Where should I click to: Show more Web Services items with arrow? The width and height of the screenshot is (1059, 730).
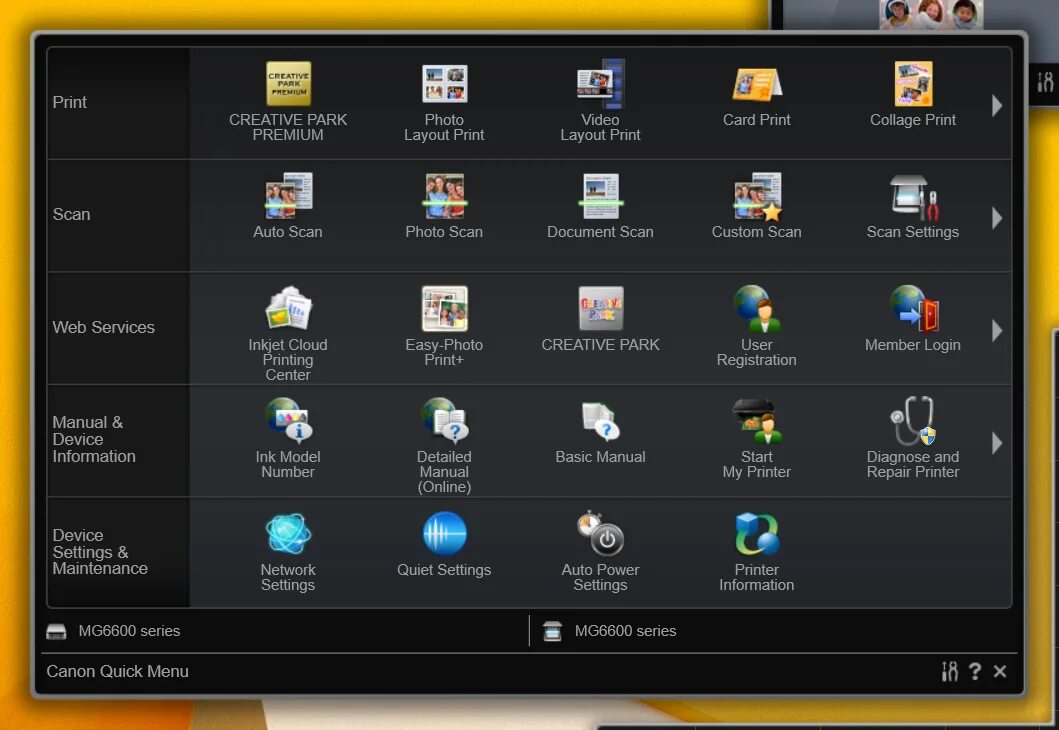coord(997,331)
